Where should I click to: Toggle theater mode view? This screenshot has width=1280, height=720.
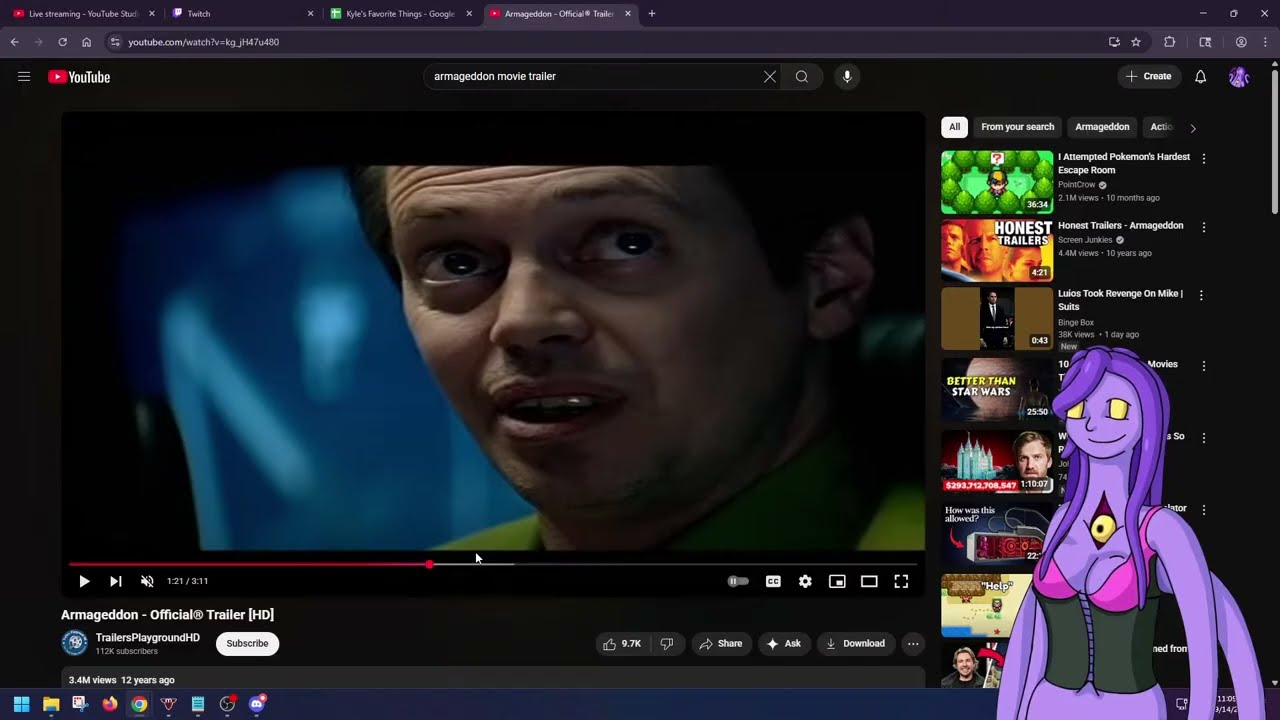pos(869,581)
